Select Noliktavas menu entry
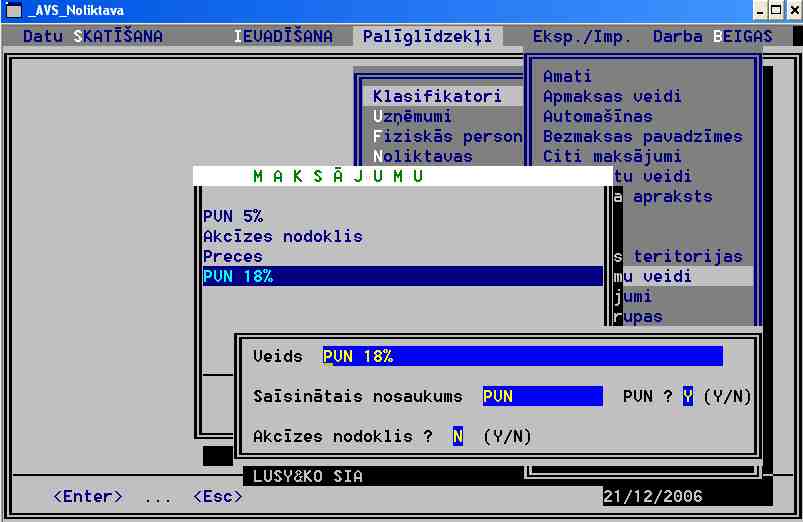Image resolution: width=803 pixels, height=522 pixels. [x=422, y=156]
